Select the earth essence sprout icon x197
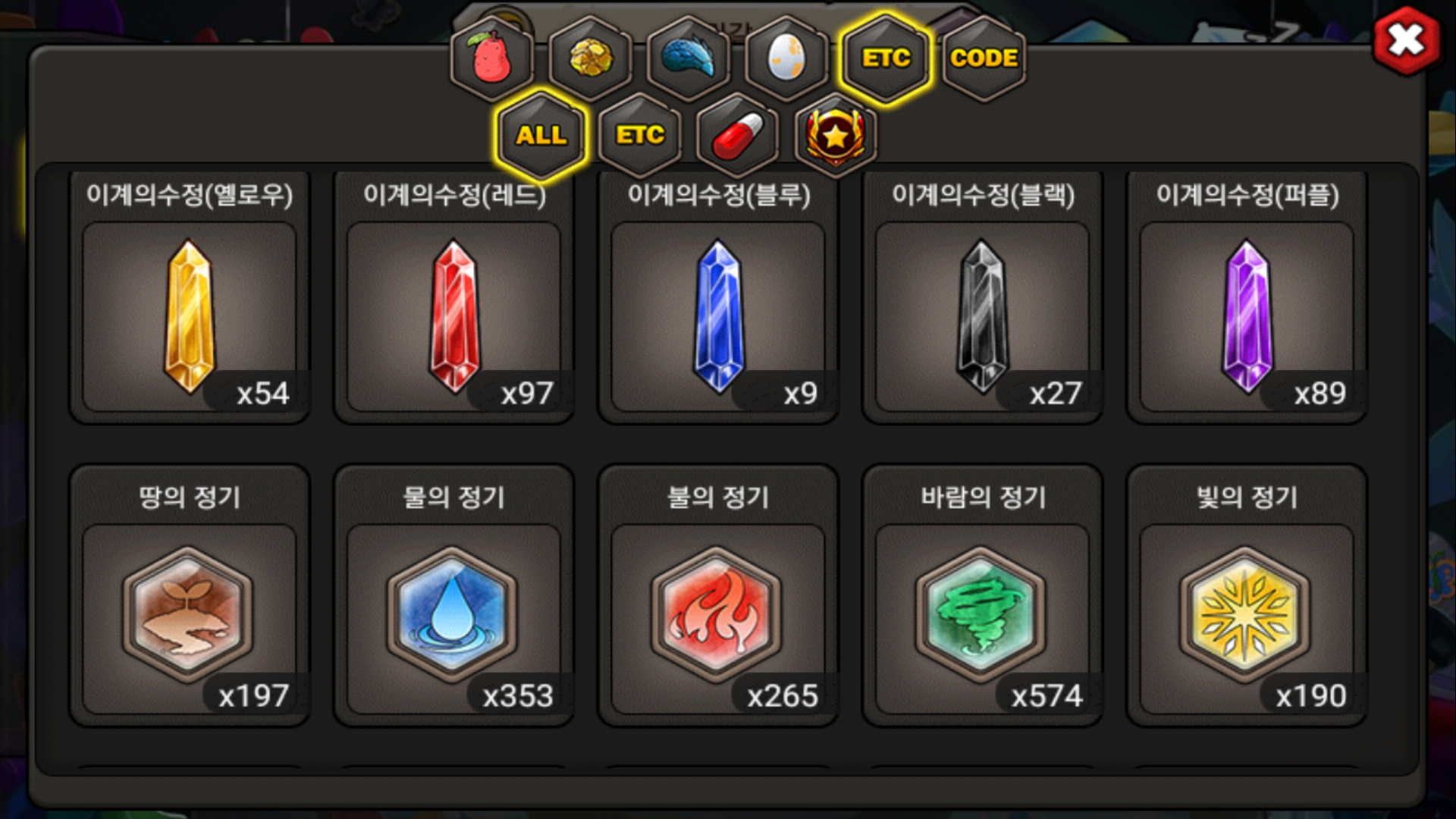This screenshot has height=819, width=1456. click(190, 596)
